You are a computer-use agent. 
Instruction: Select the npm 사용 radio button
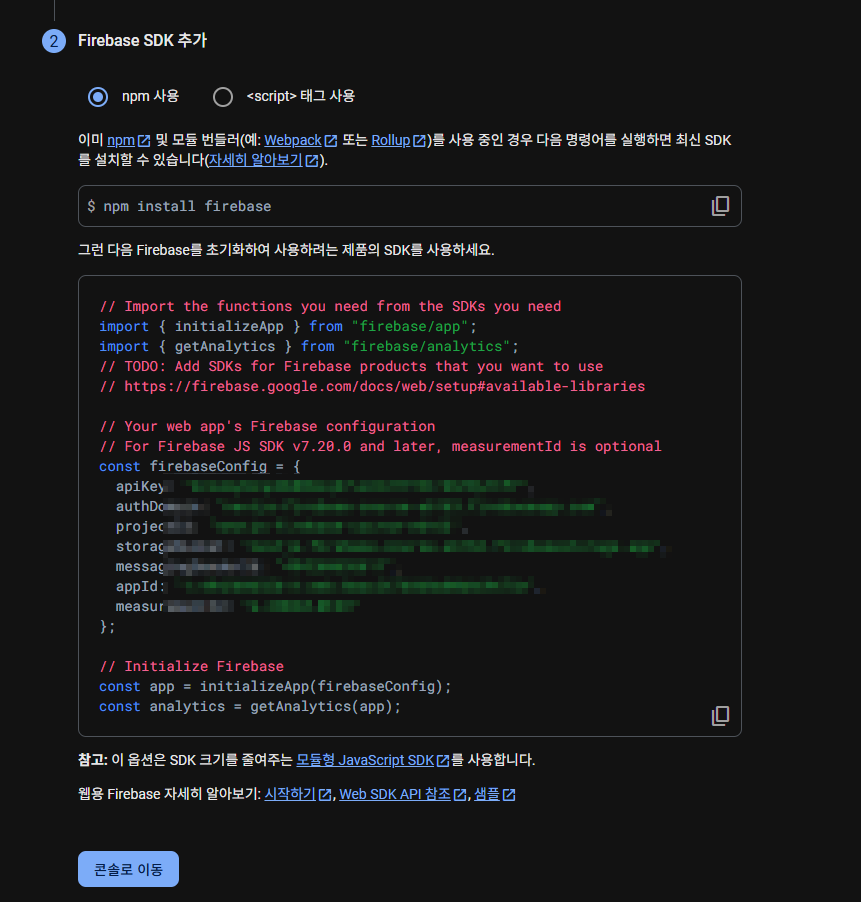(98, 97)
